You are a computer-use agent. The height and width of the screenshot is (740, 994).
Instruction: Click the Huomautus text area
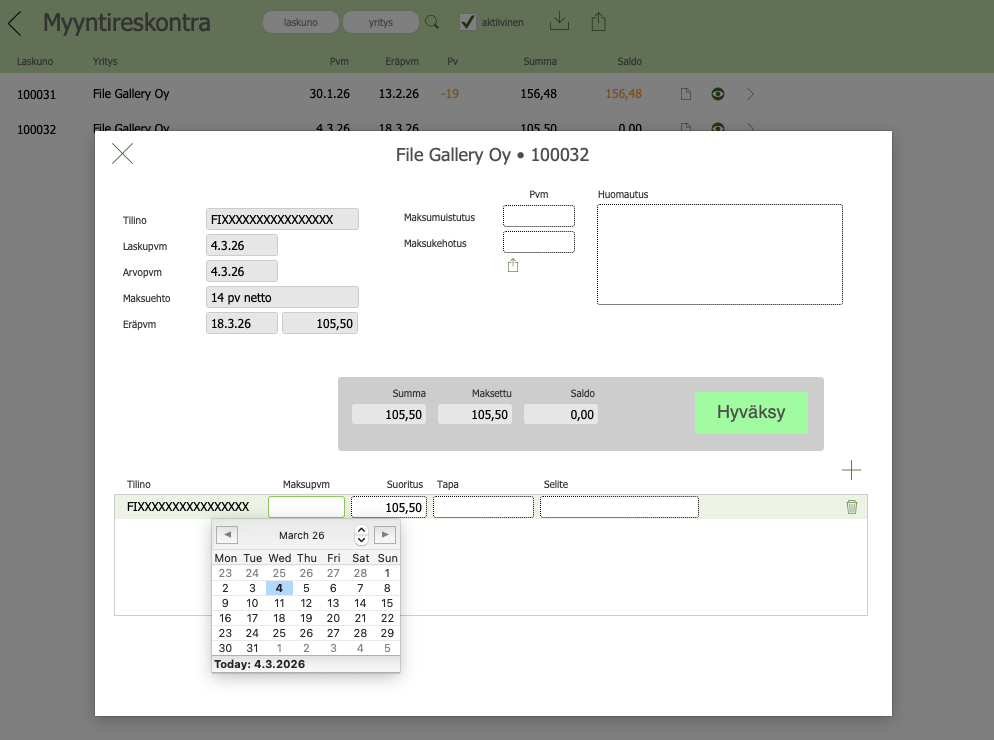coord(719,254)
